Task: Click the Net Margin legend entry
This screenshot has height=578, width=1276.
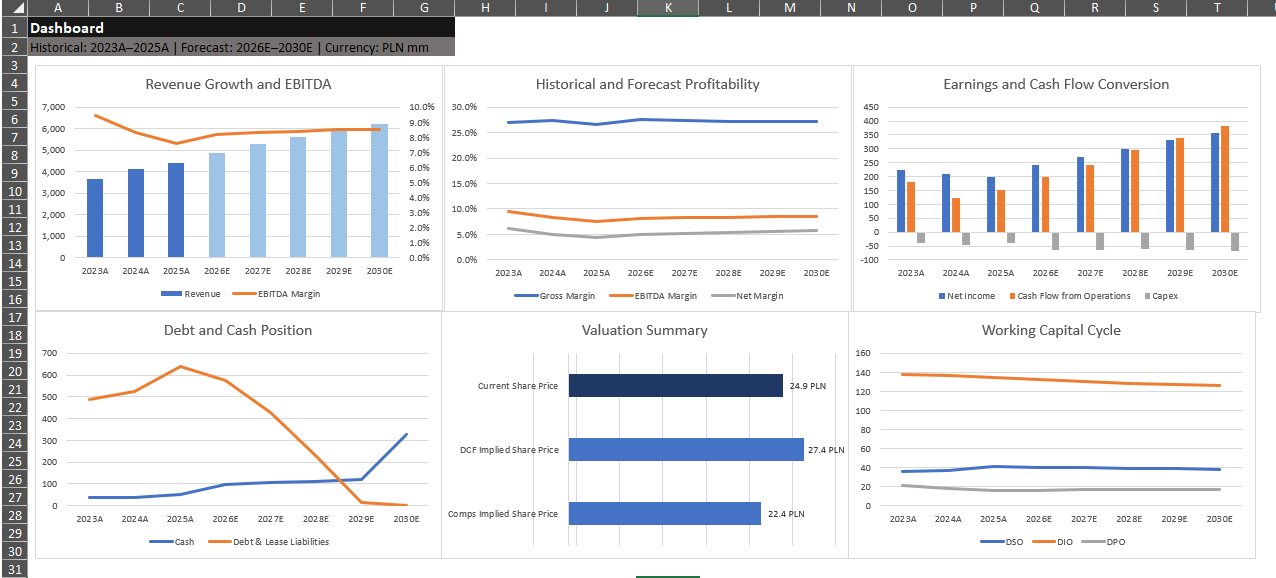Action: pos(746,296)
